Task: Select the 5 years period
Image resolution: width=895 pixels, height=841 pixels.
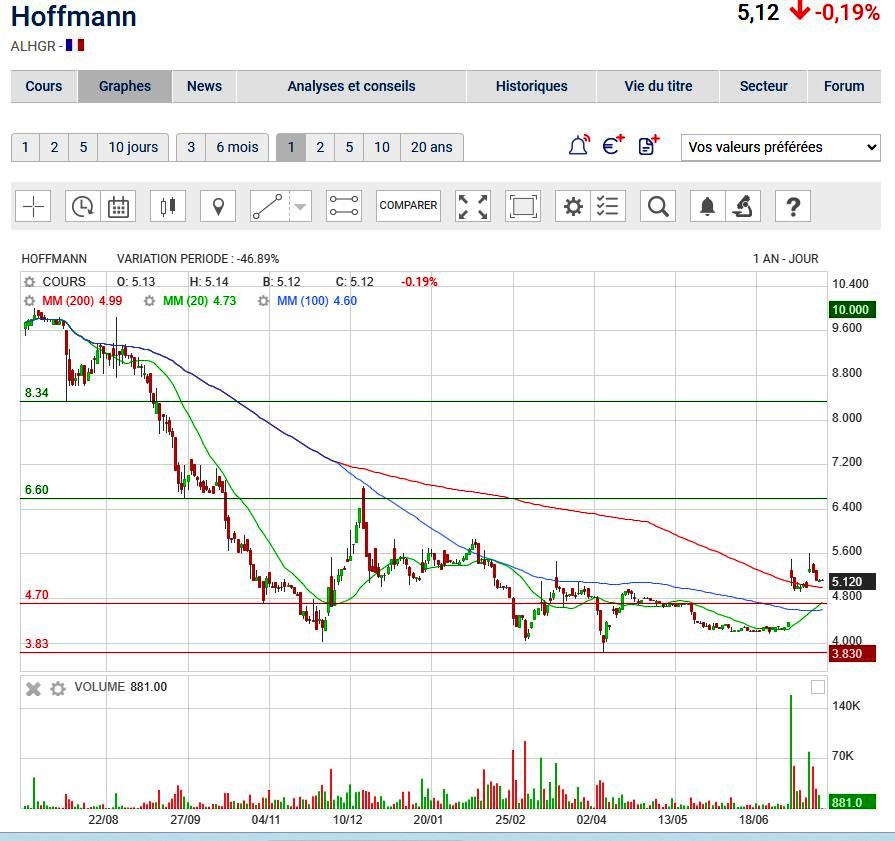Action: (349, 147)
